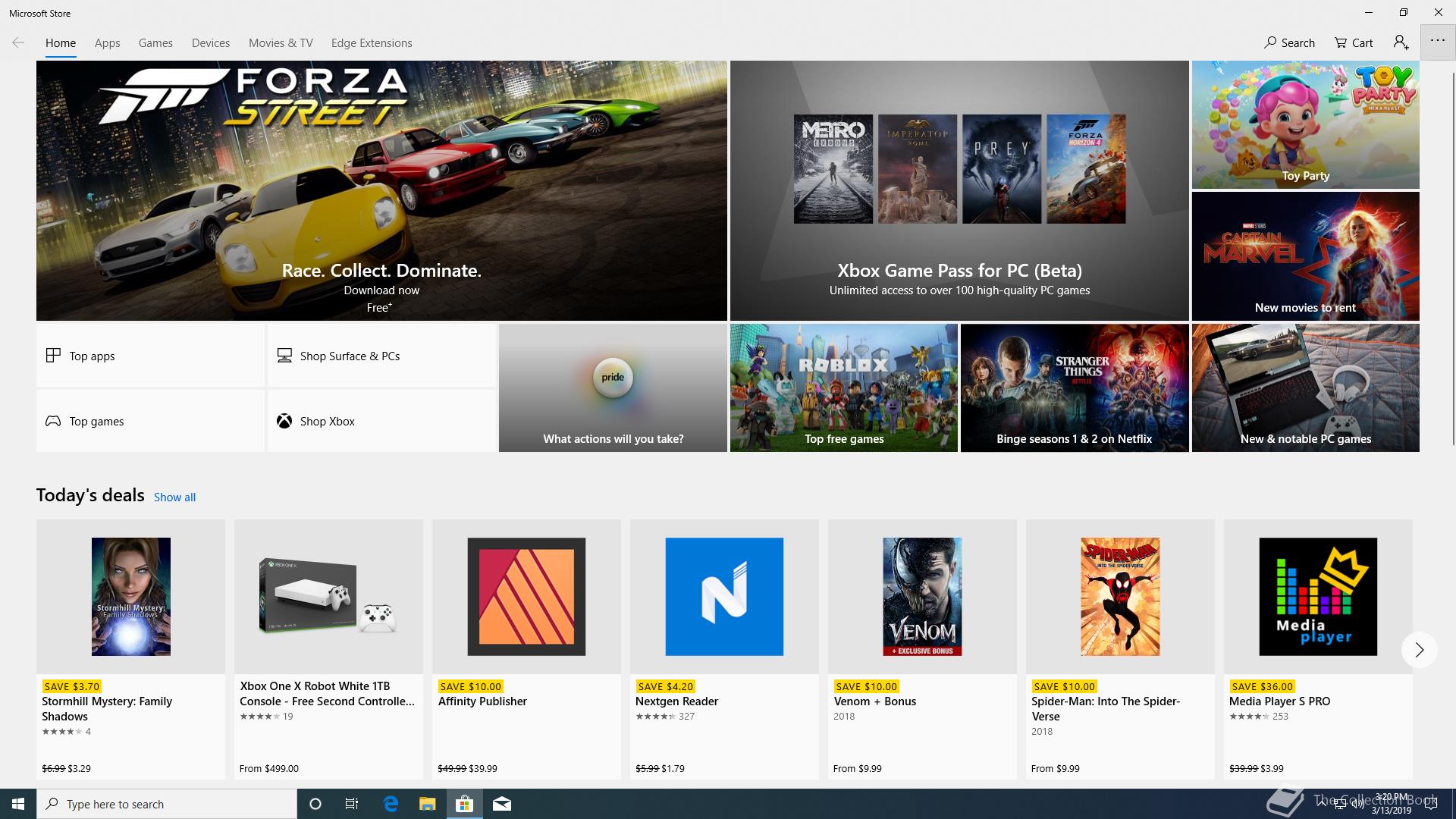Click the From $499.00 Xbox price

[x=269, y=768]
